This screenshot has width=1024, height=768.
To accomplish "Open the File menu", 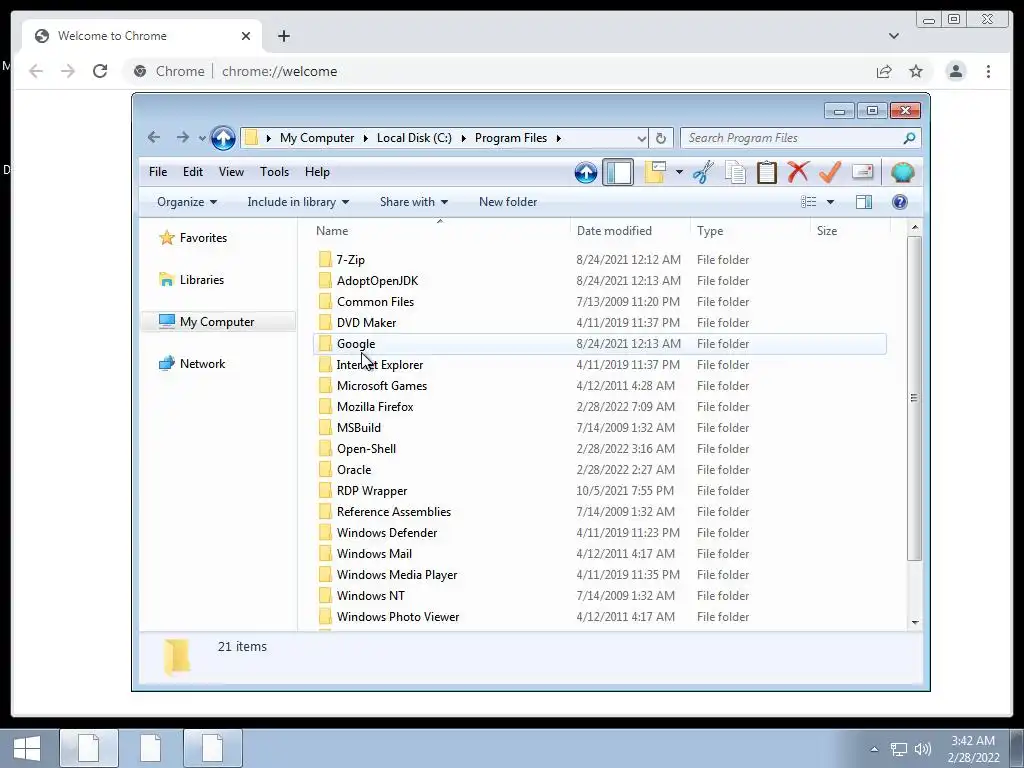I will pos(158,172).
